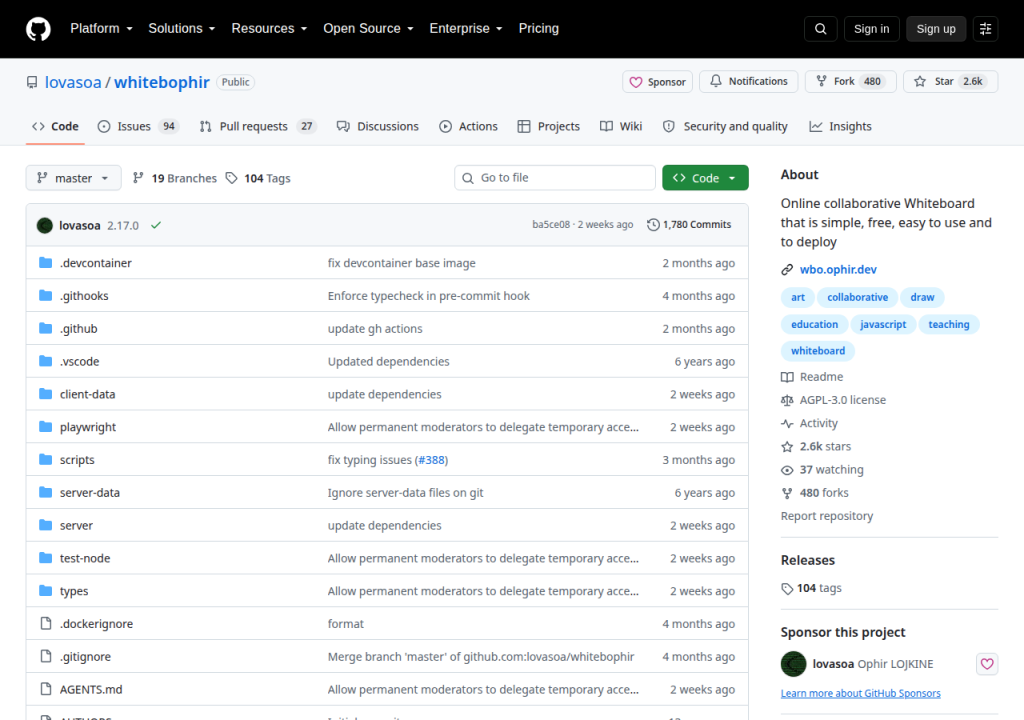Screen dimensions: 1024x720
Task: Open the AGENTS.md file
Action: pos(91,689)
